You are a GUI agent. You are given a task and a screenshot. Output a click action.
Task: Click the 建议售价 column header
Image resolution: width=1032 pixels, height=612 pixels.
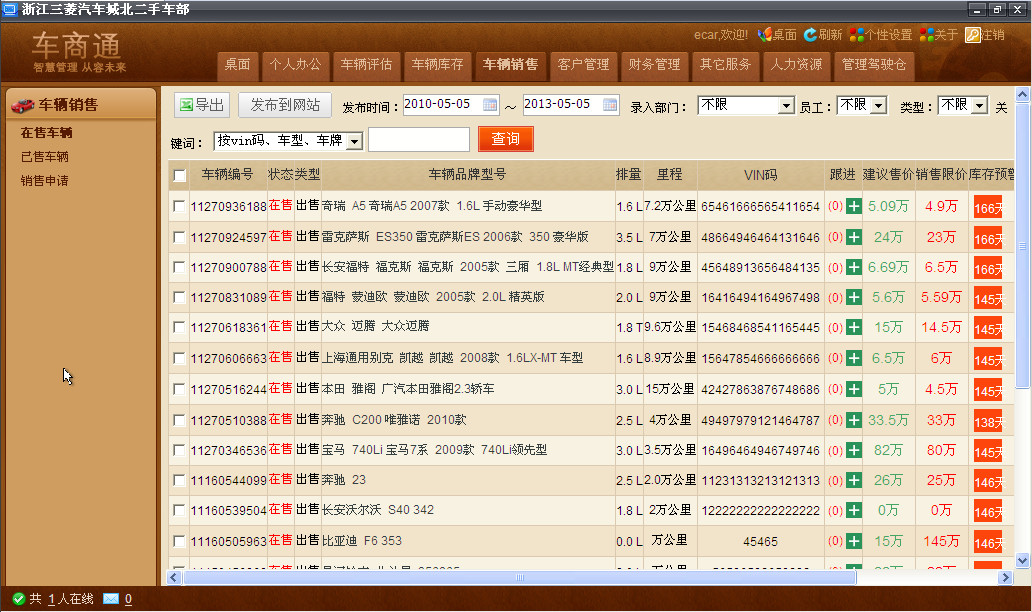(888, 174)
